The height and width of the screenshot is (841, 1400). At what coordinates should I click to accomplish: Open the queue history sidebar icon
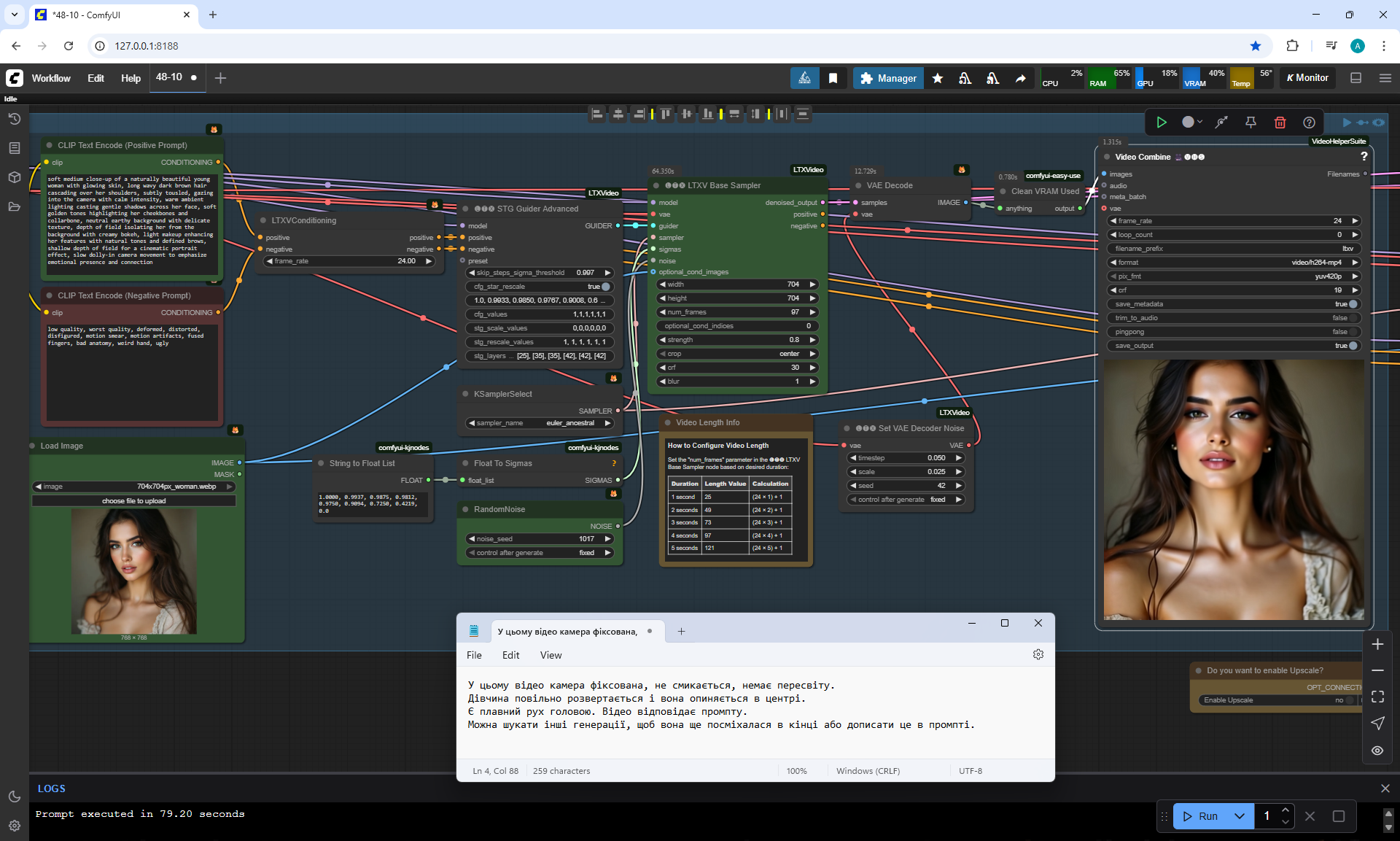[x=14, y=119]
